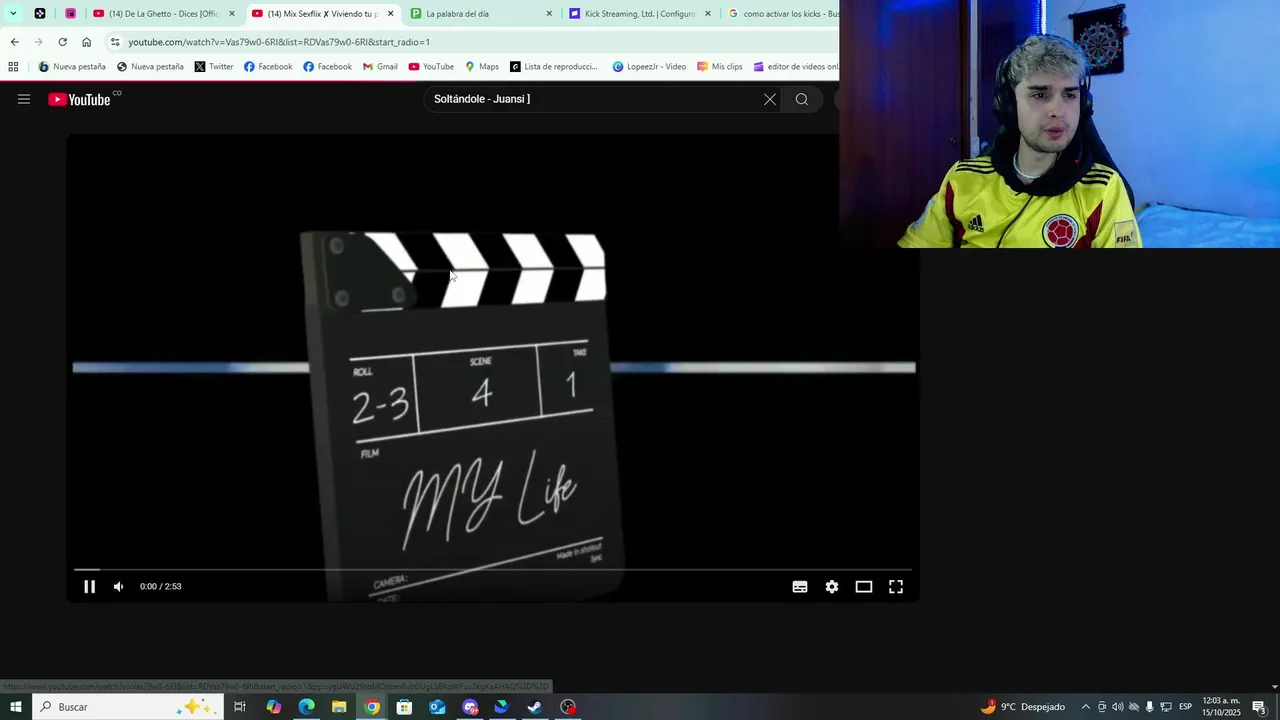Click the Buscar taskbar search box
The width and height of the screenshot is (1280, 720).
coord(127,707)
